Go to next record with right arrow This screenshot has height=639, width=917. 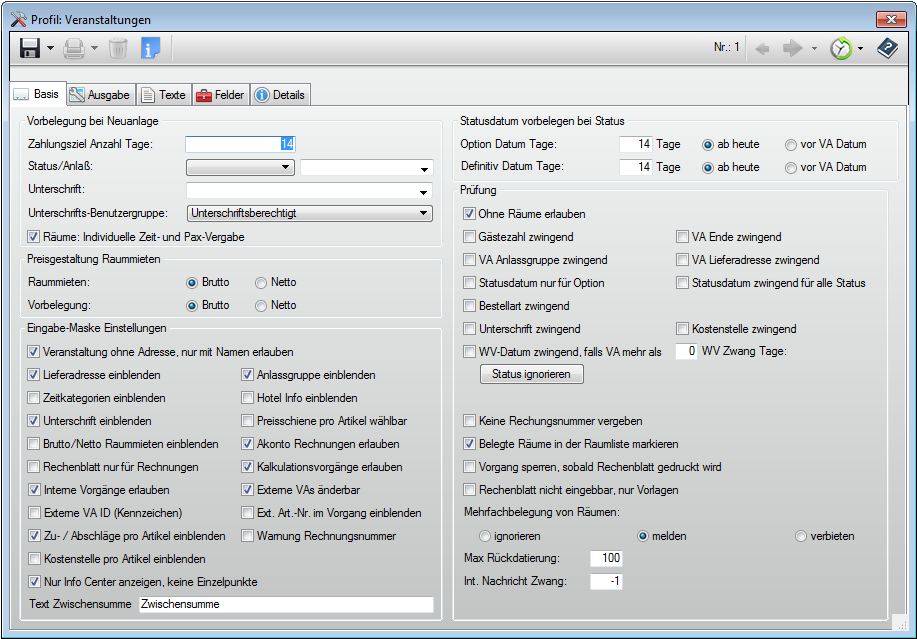pyautogui.click(x=793, y=48)
